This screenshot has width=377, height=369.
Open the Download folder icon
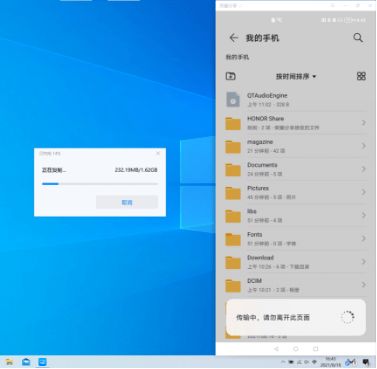click(233, 262)
